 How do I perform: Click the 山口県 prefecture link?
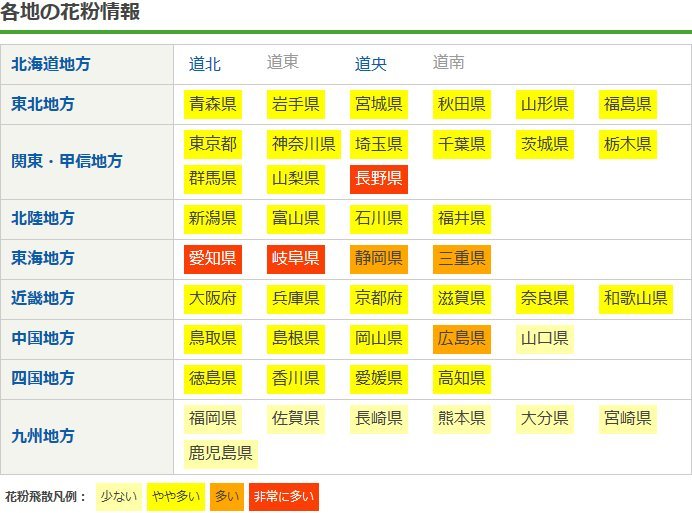tap(545, 339)
